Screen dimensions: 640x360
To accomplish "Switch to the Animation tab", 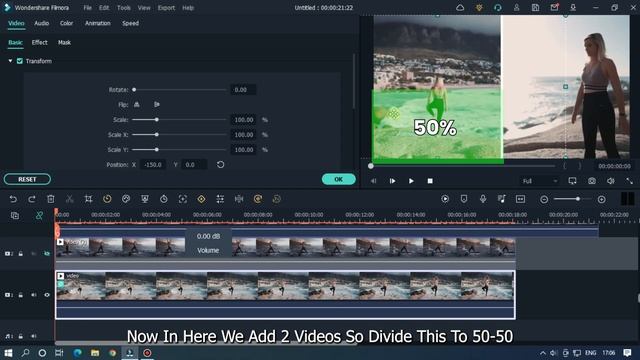I will [98, 23].
